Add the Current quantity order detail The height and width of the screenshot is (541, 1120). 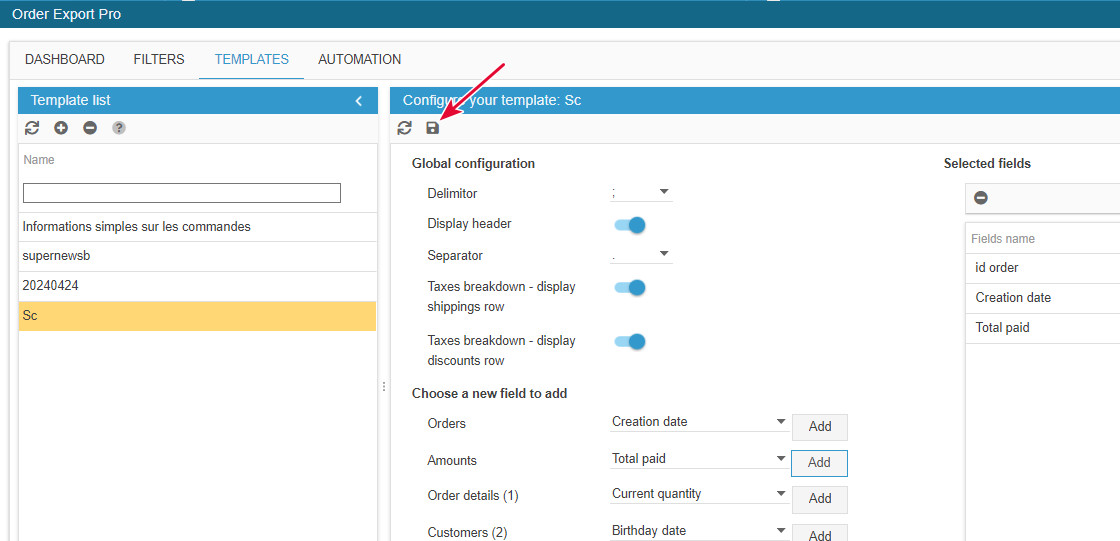click(x=819, y=499)
